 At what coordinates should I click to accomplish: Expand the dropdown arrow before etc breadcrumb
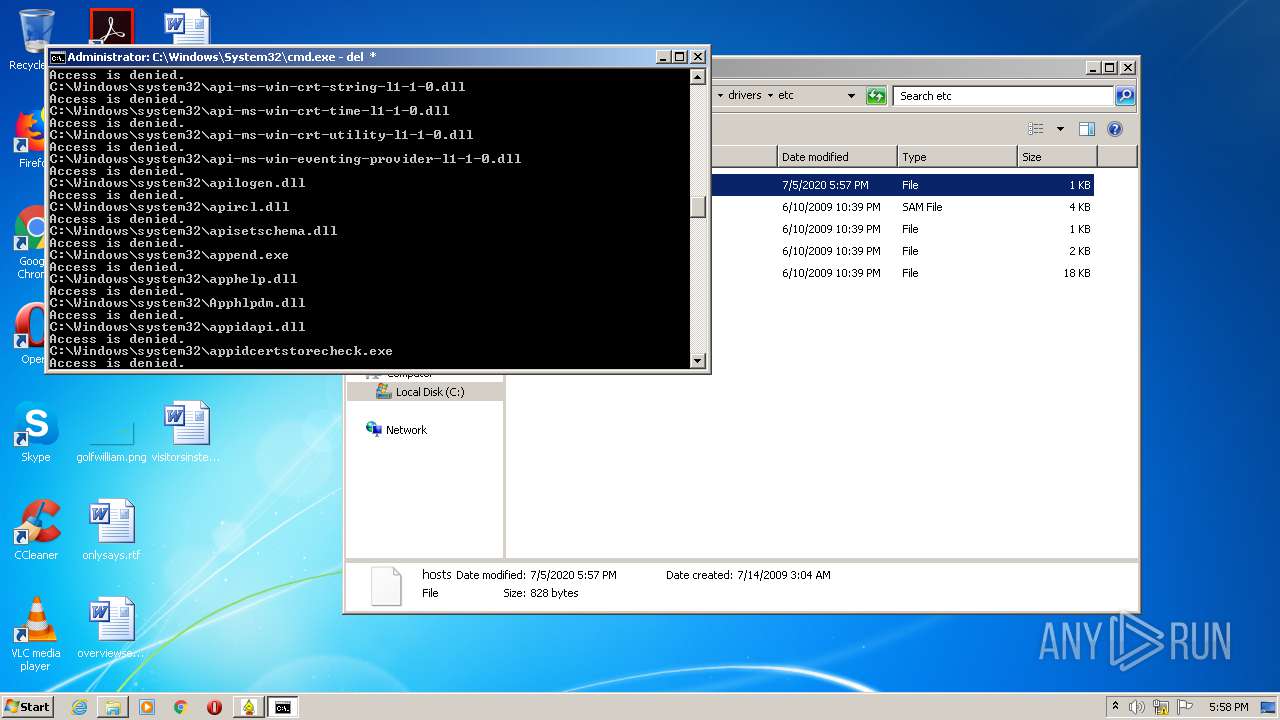[770, 96]
